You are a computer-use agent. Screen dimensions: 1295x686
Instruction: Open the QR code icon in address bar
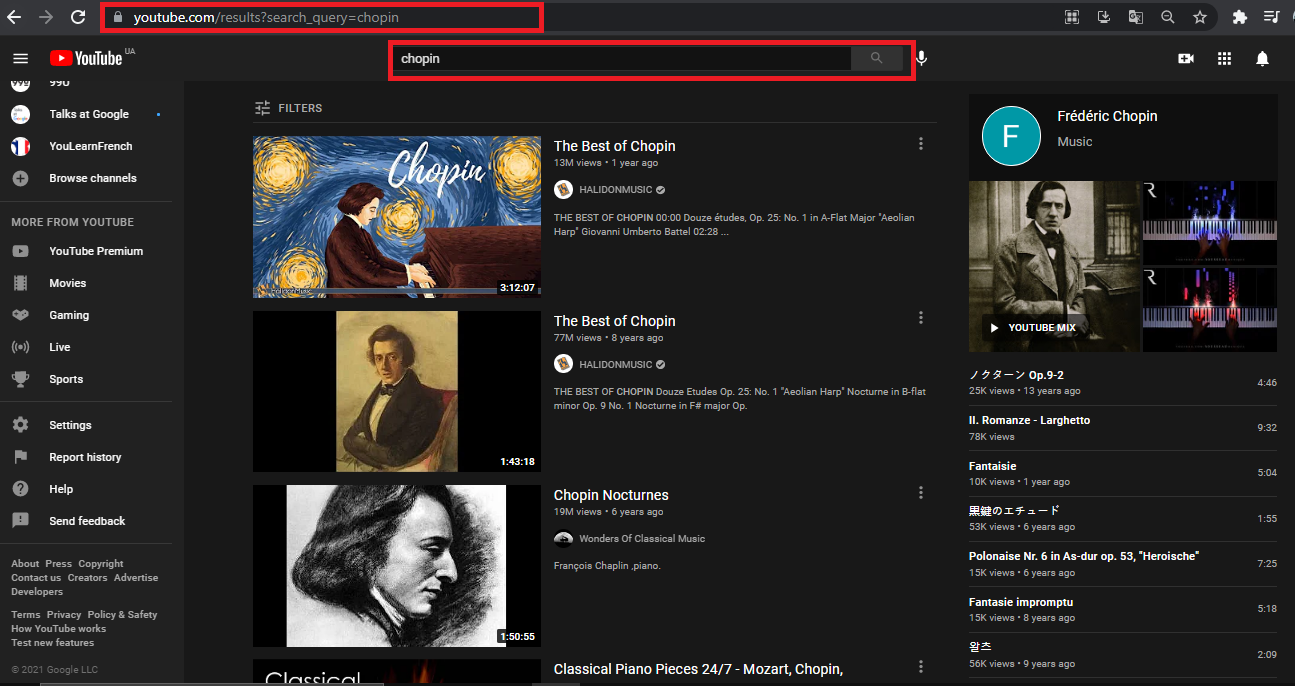coord(1072,17)
